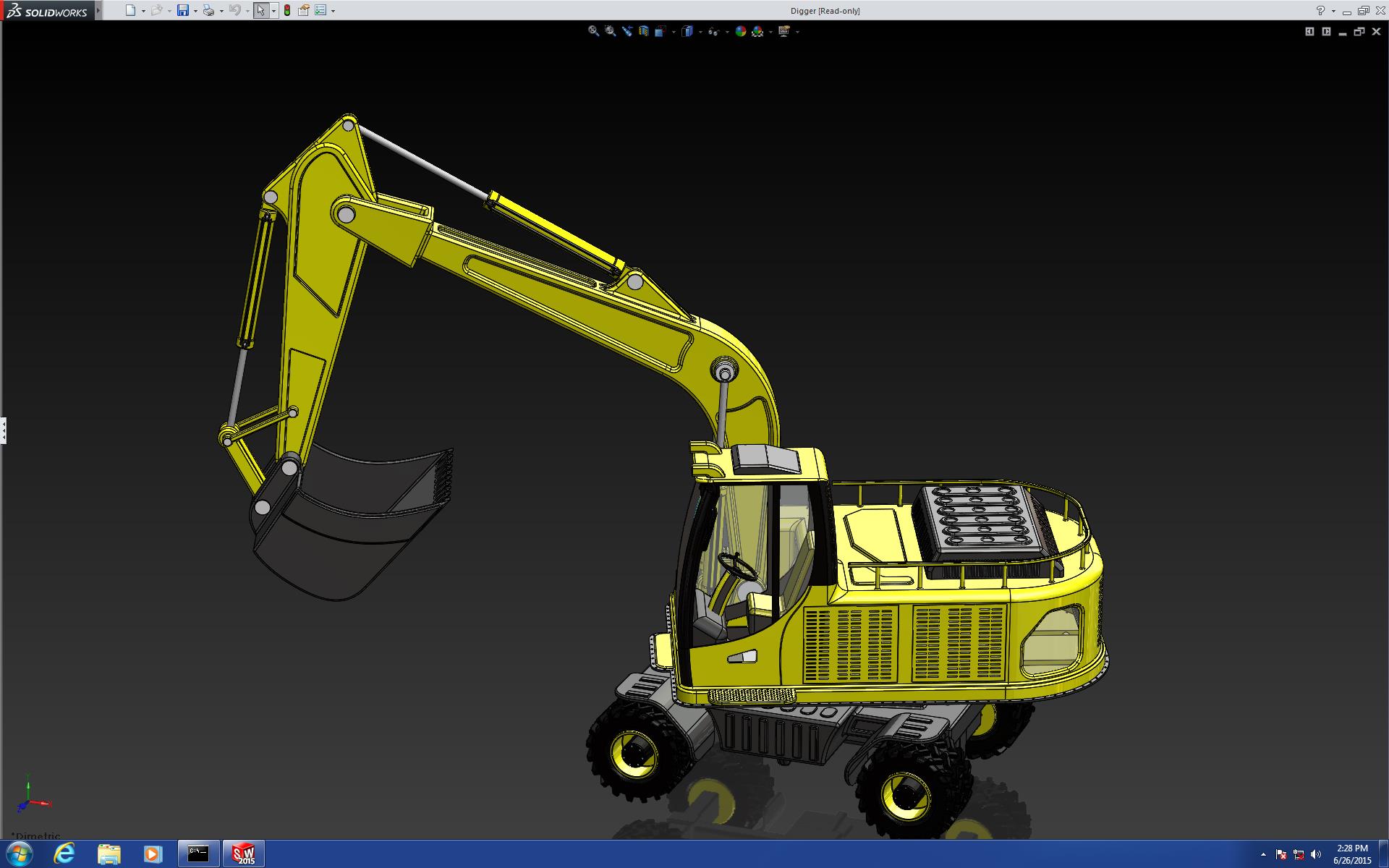Expand the Save button dropdown arrow

point(195,11)
